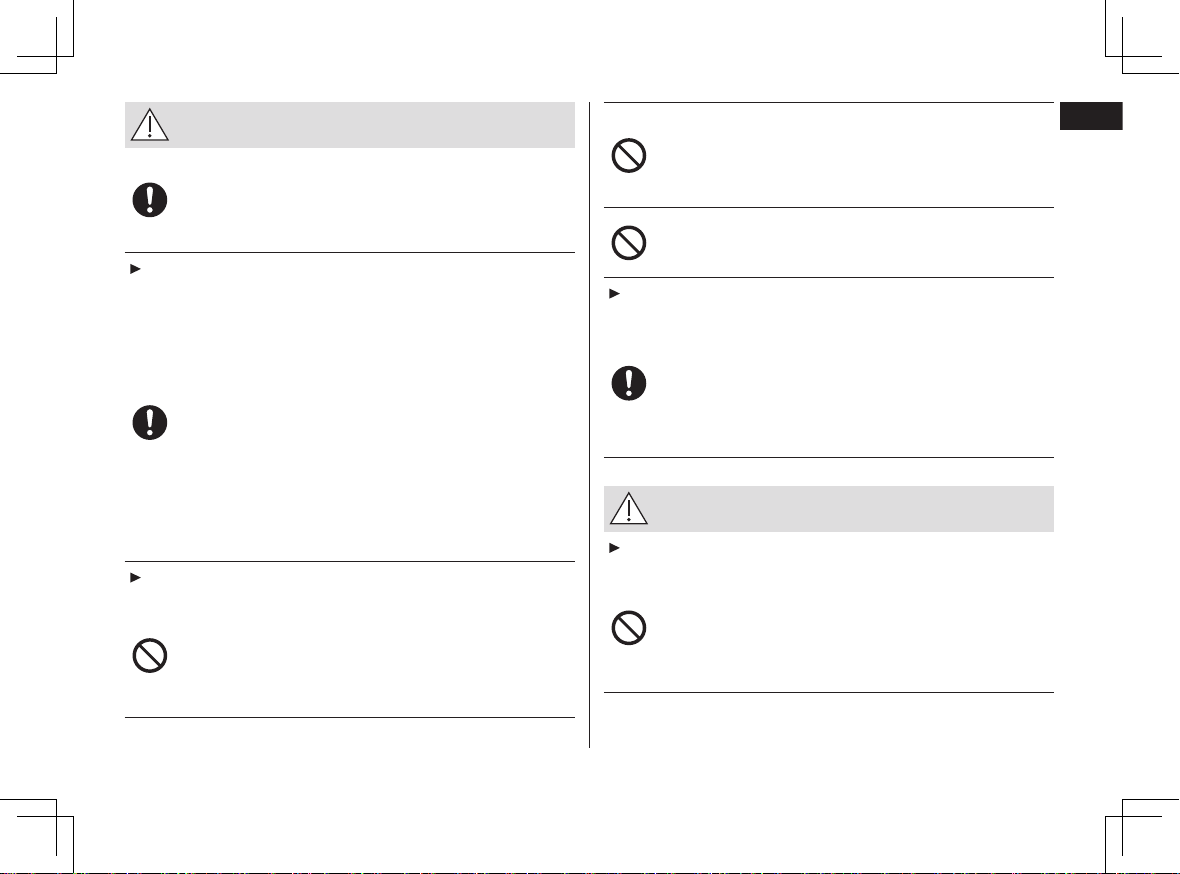Click the crop mark in the bottom-right page corner
The width and height of the screenshot is (1180, 874).
click(x=1142, y=836)
